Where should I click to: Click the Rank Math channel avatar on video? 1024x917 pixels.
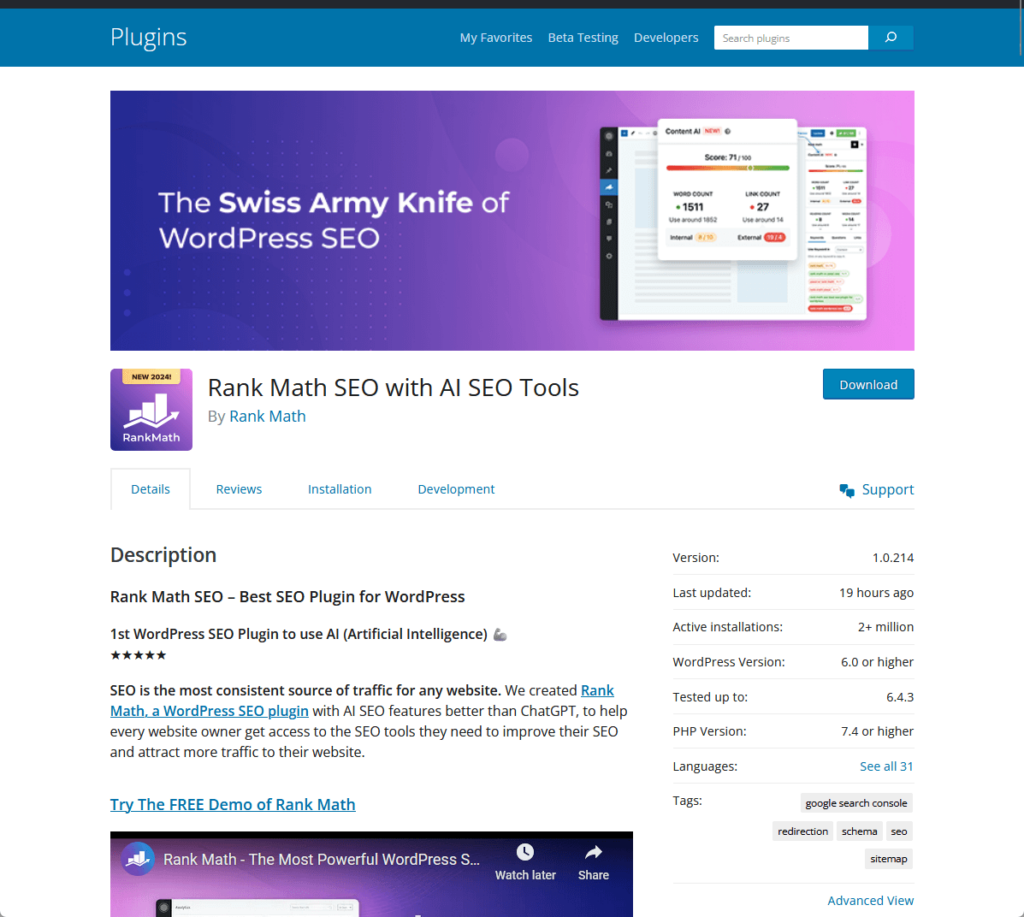[138, 859]
